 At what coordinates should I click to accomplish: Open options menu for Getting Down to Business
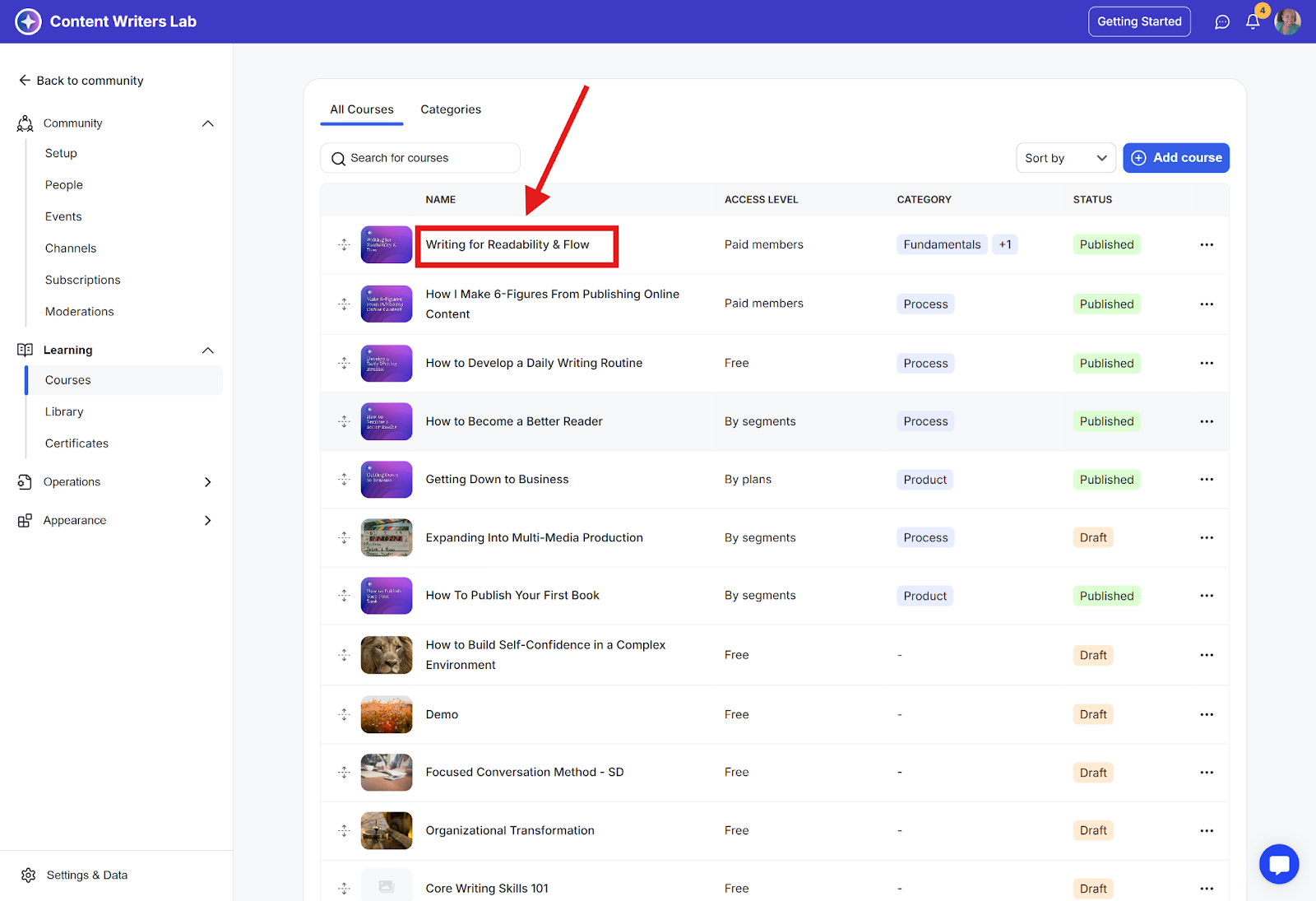pos(1206,480)
